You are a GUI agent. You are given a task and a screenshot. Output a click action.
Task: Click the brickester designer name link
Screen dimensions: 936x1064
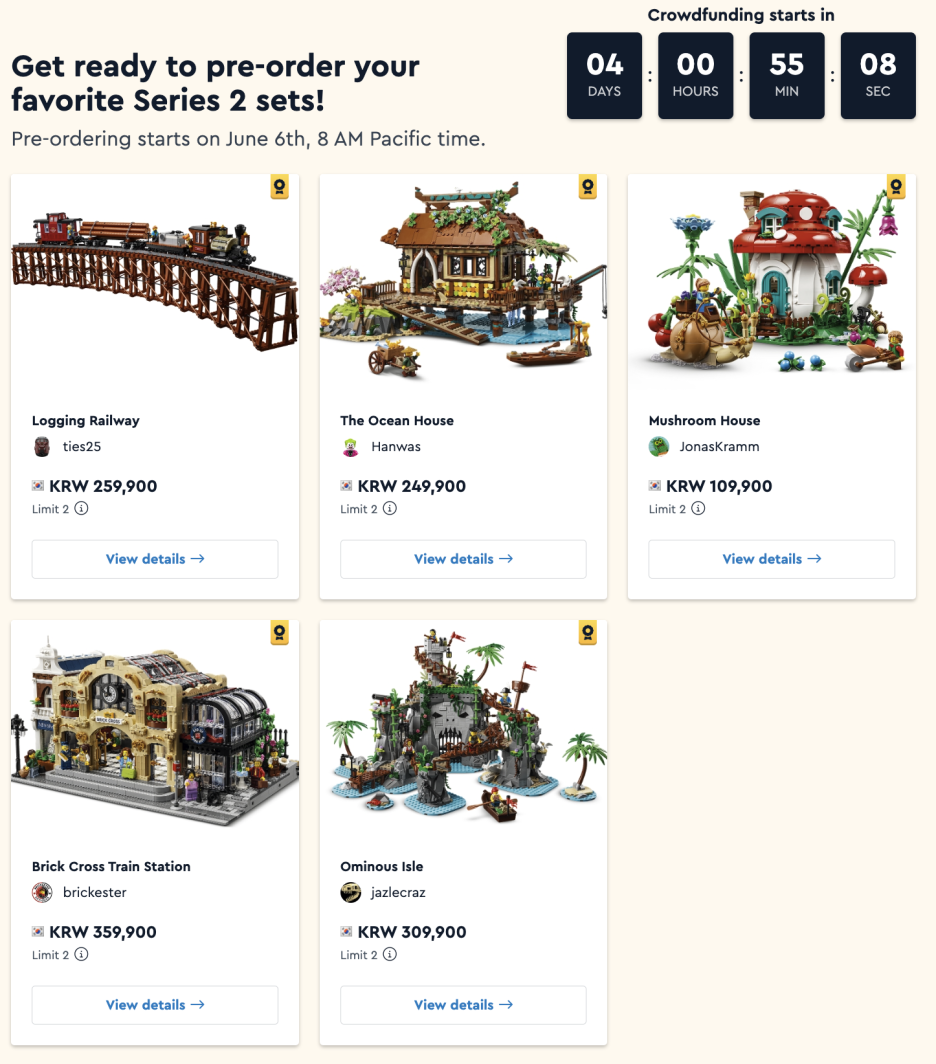click(94, 892)
